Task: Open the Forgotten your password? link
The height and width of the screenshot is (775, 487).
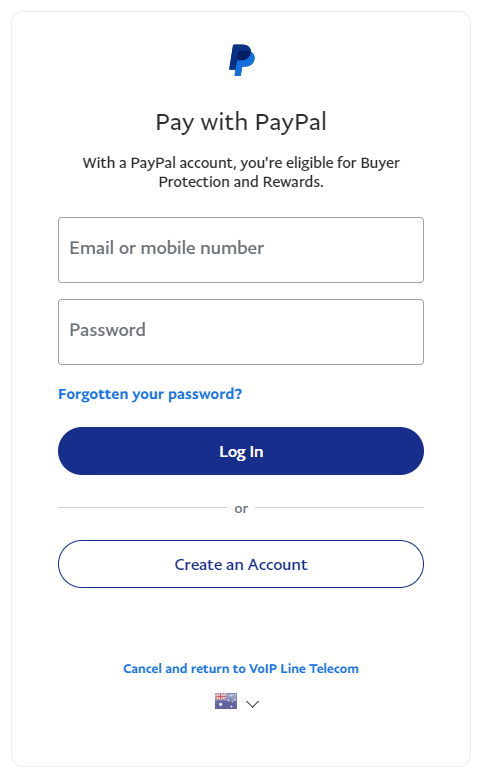Action: (x=150, y=394)
